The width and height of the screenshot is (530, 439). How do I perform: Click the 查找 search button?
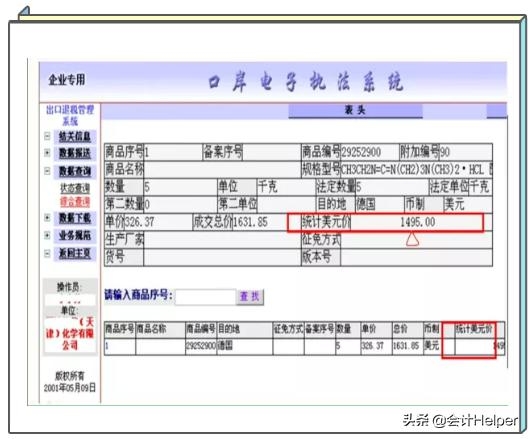(x=250, y=297)
